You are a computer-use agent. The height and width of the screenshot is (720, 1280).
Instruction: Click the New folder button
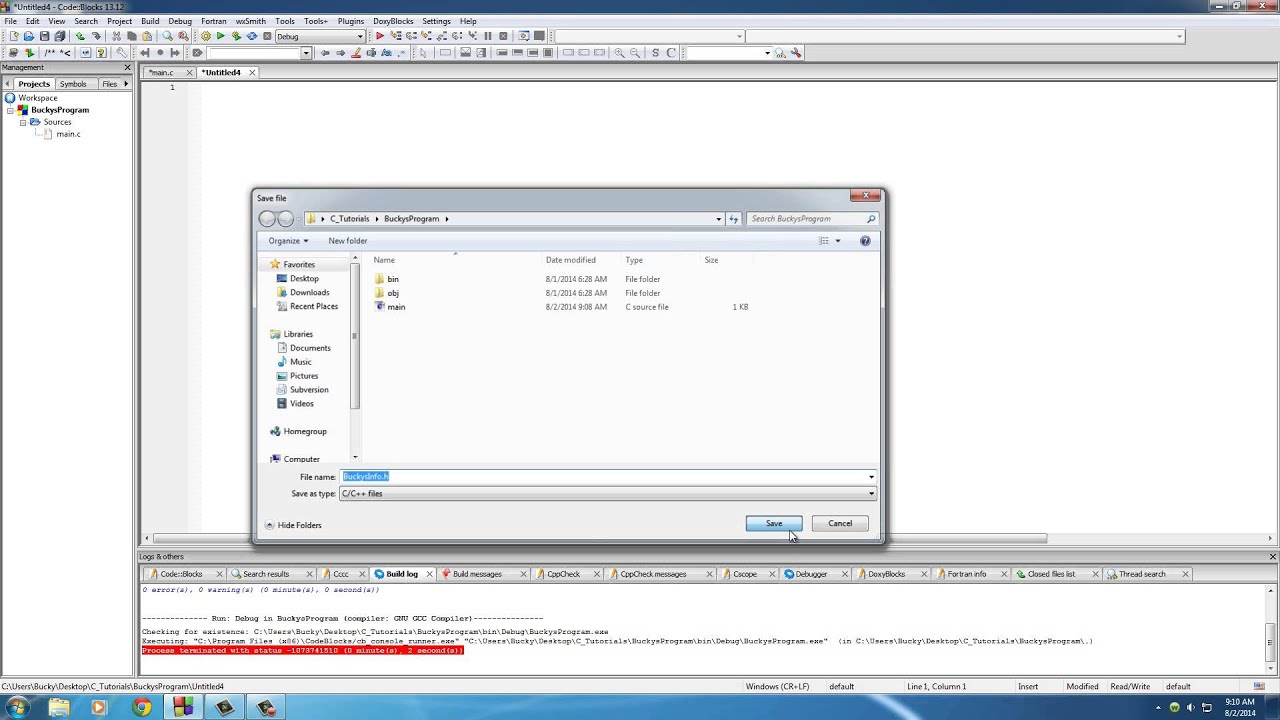coord(348,241)
